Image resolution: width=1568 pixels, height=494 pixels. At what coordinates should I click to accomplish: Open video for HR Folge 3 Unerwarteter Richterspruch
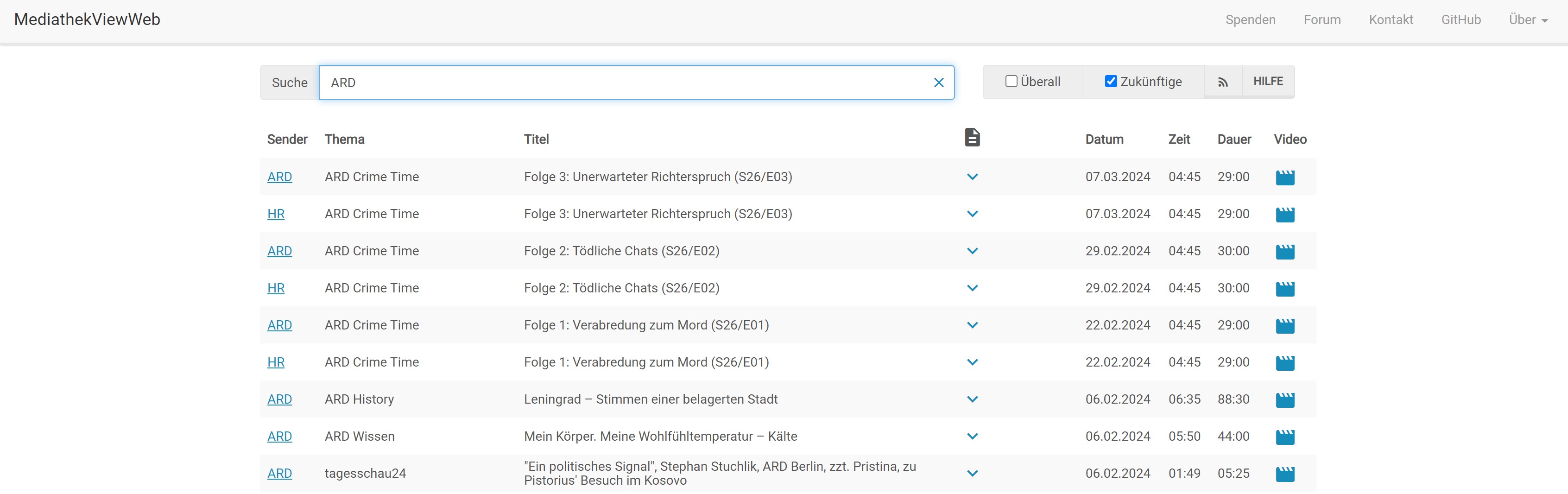click(1285, 215)
